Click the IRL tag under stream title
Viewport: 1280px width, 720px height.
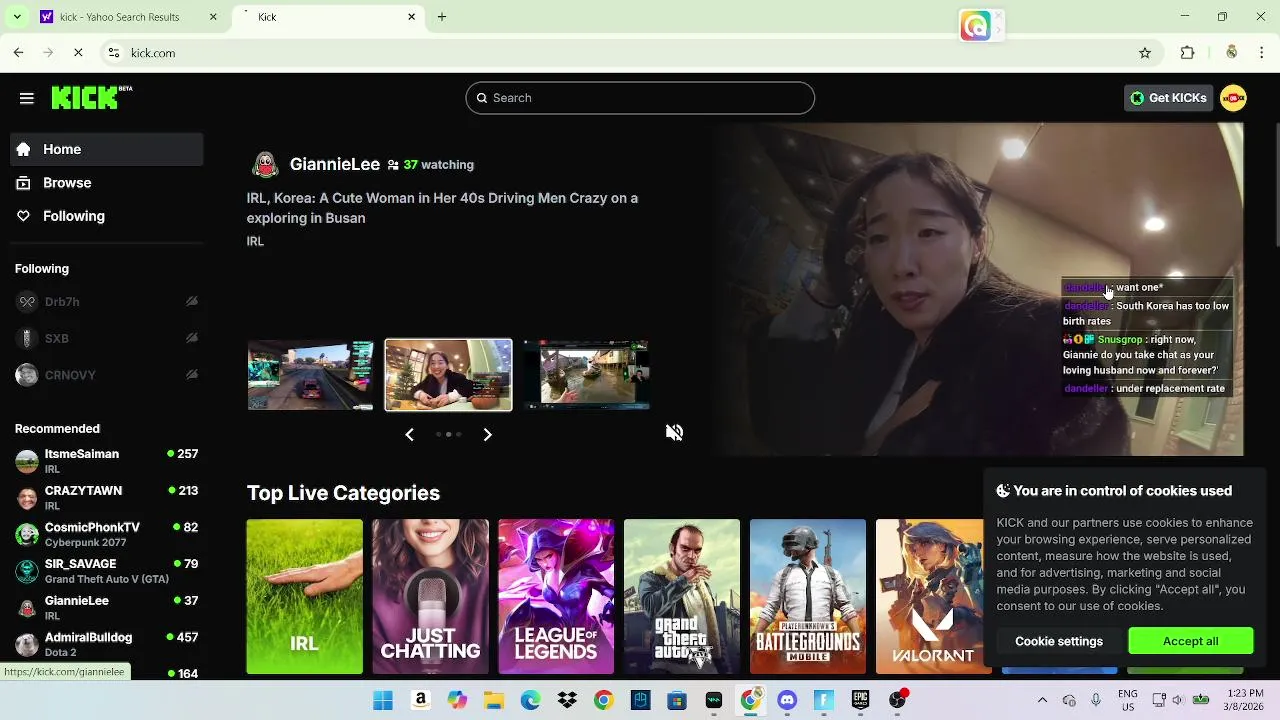255,241
